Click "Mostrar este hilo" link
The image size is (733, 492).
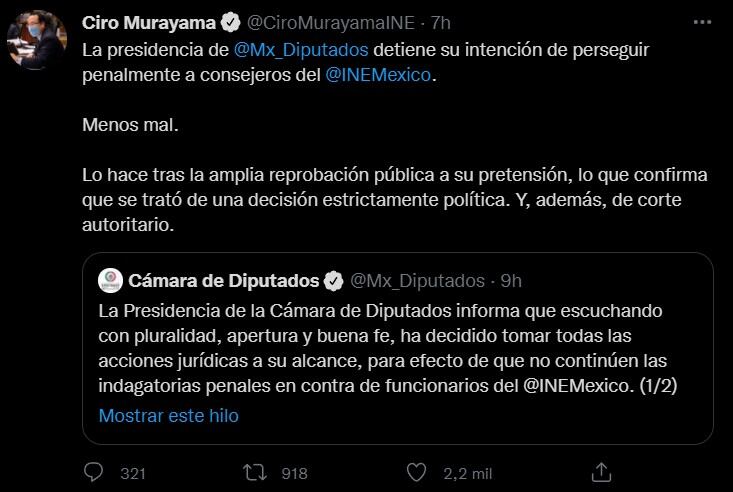pos(168,415)
